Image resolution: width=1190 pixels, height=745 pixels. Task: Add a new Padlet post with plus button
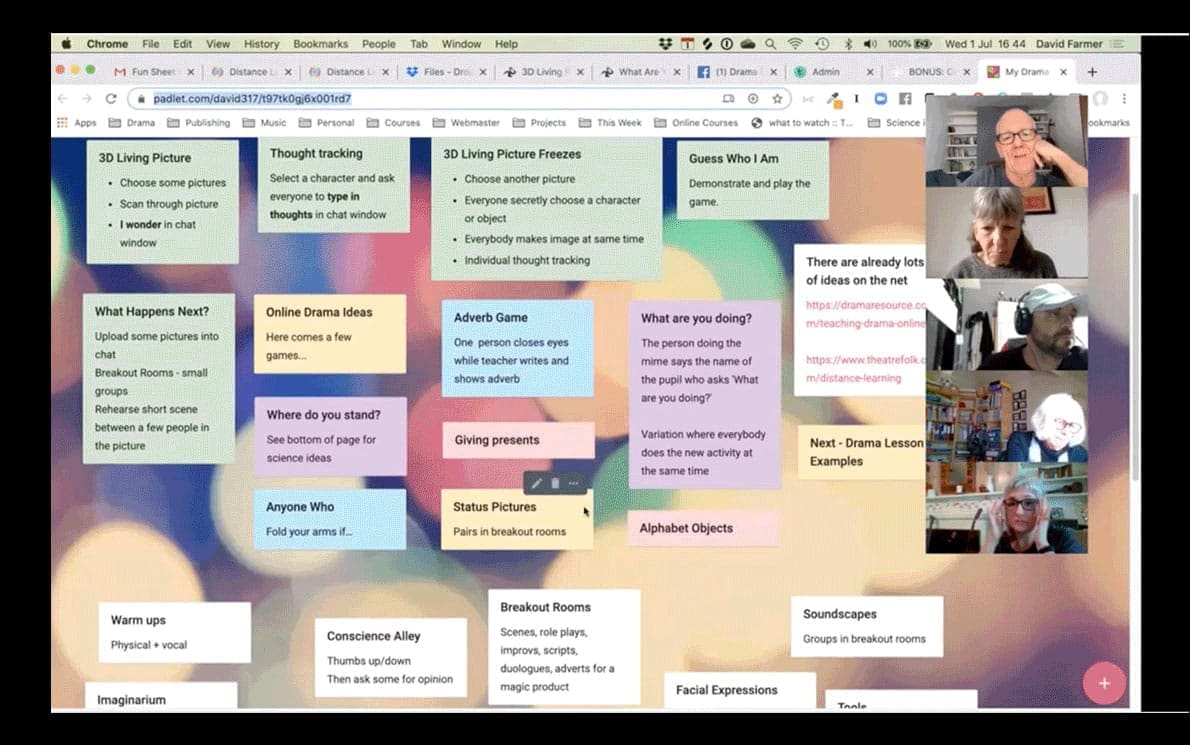[1104, 683]
